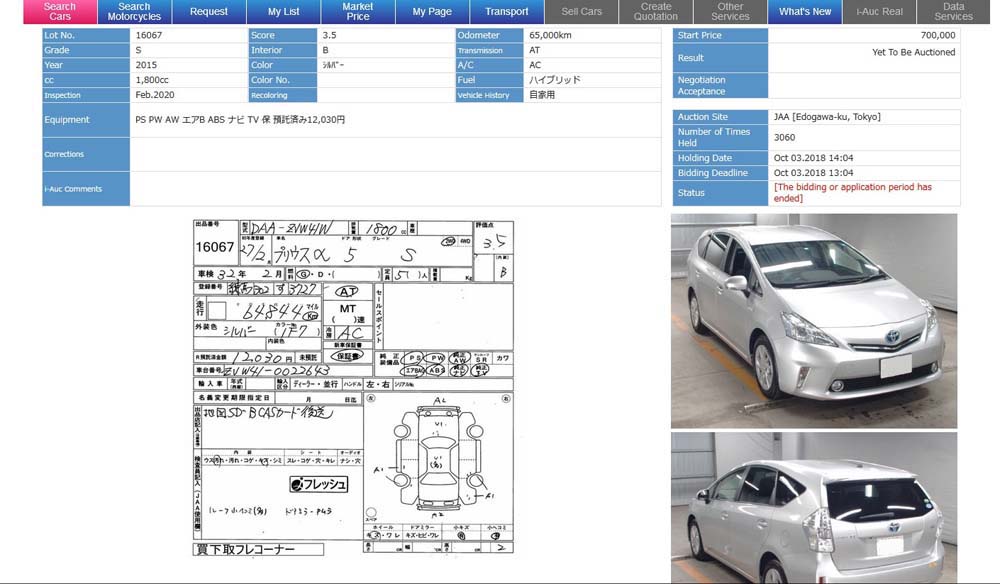This screenshot has height=584, width=1000.
Task: Click the Corrections label cell
Action: tap(86, 154)
